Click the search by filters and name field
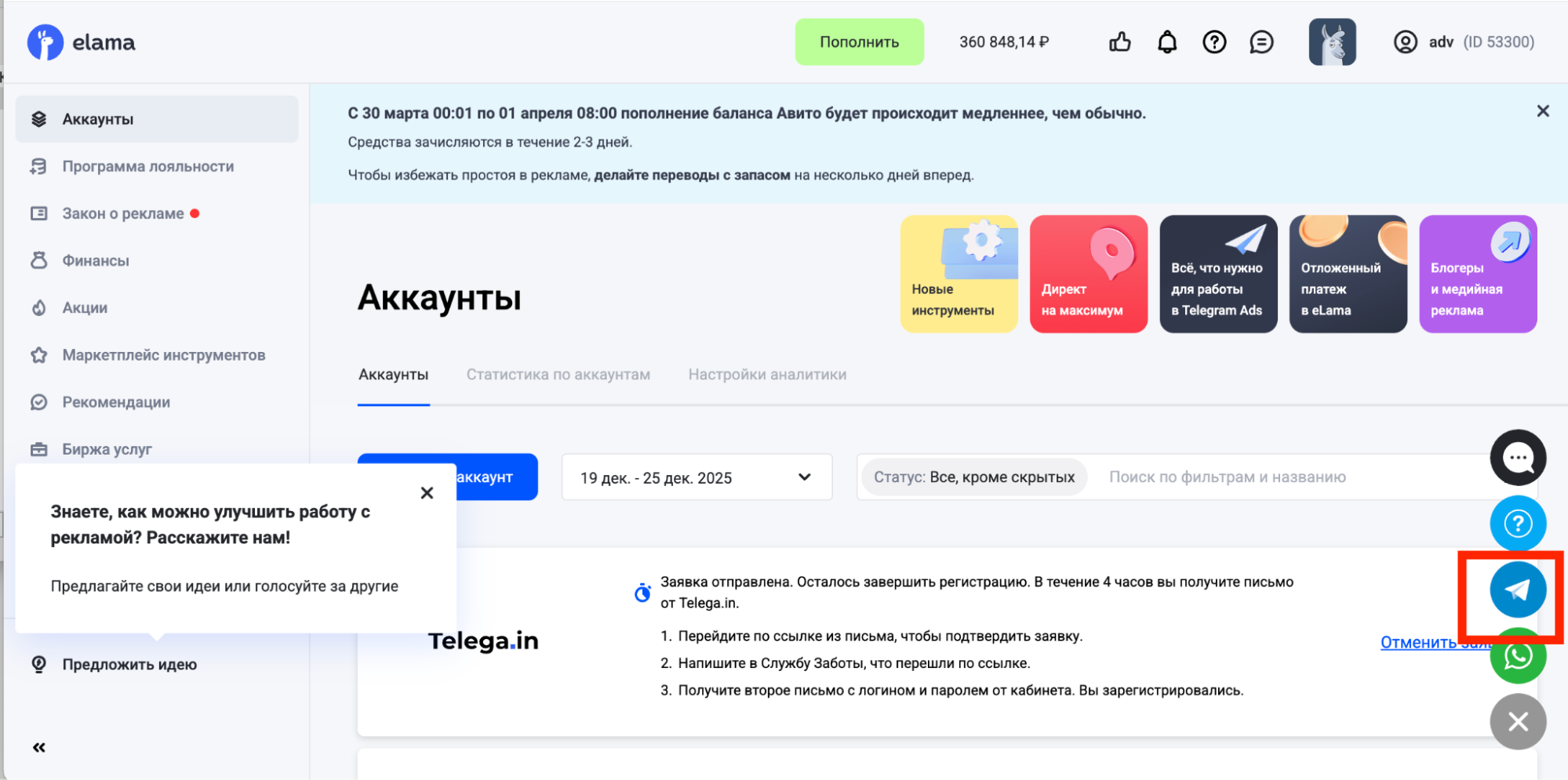Image resolution: width=1568 pixels, height=780 pixels. click(x=1286, y=477)
